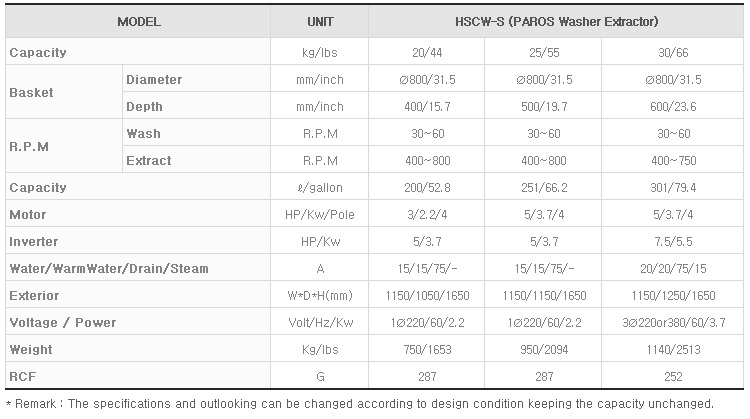750x419 pixels.
Task: Select the 600/23.6 depth value
Action: [673, 107]
